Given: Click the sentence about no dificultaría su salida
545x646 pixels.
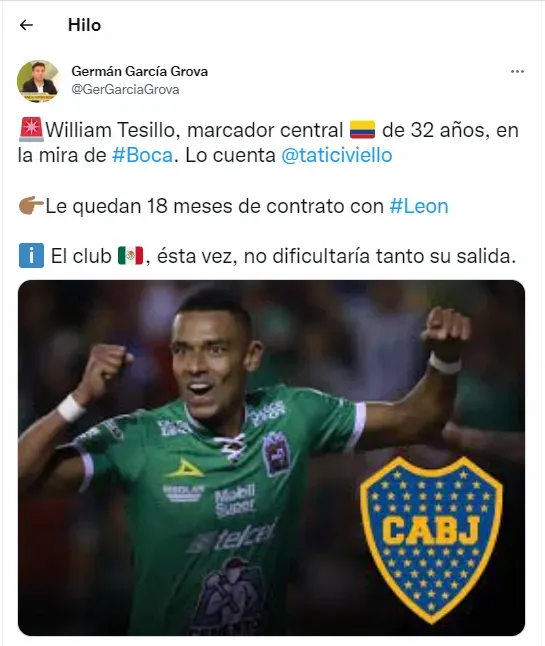Looking at the screenshot, I should (267, 256).
